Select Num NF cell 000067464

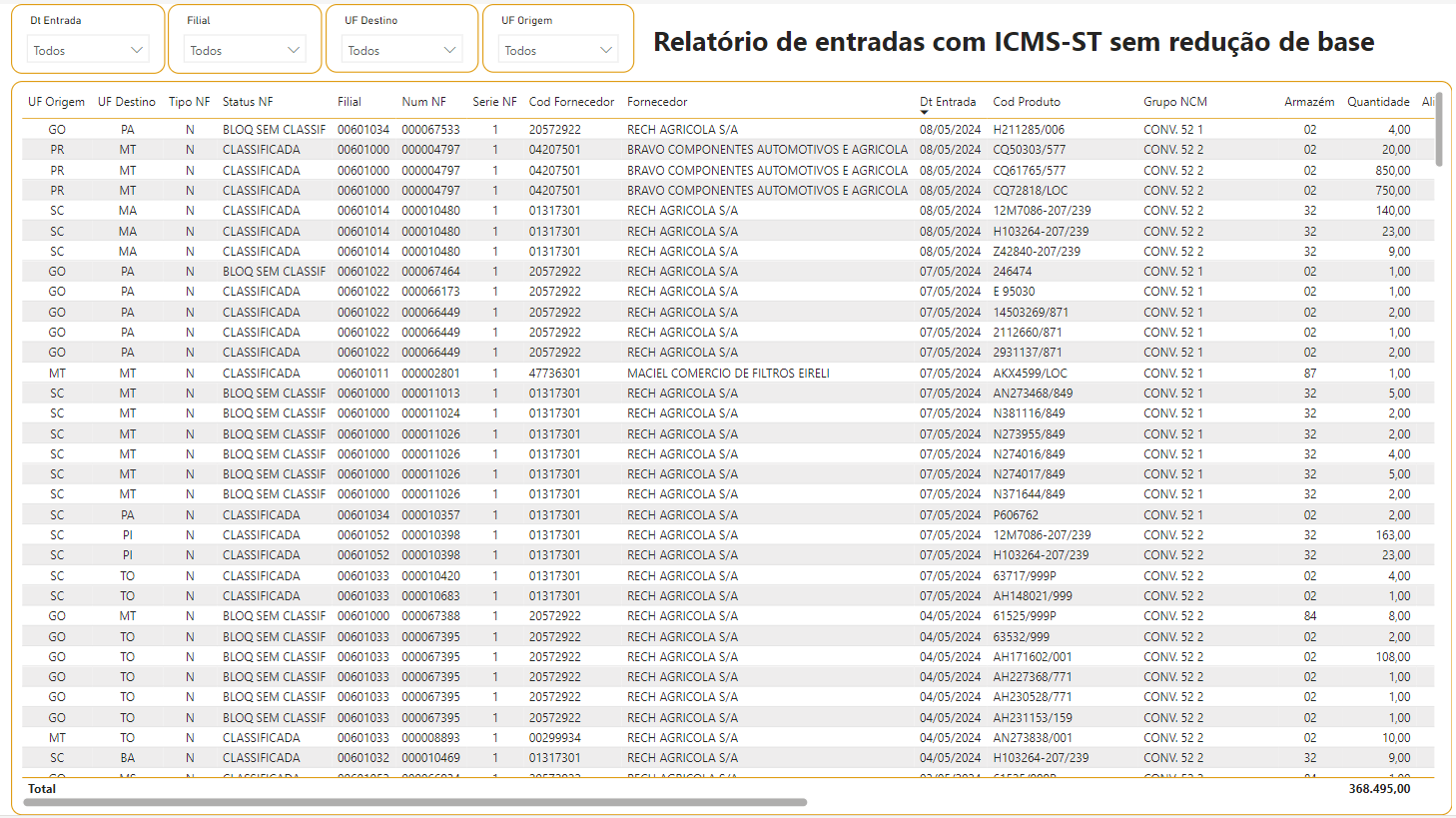430,272
